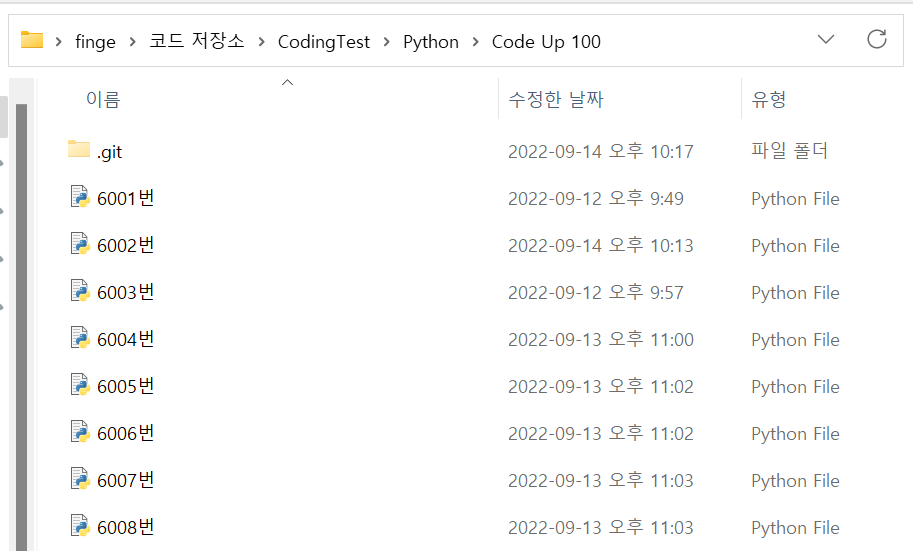Select the .git folder name

(x=109, y=152)
